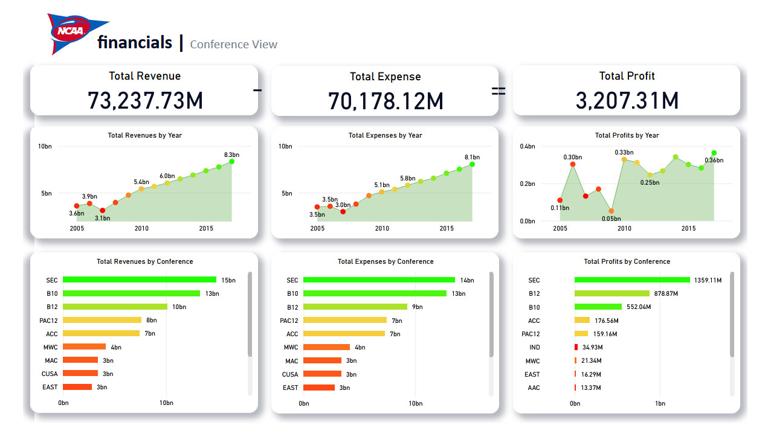768x434 pixels.
Task: Click the Total Revenues by Year title
Action: click(x=144, y=135)
